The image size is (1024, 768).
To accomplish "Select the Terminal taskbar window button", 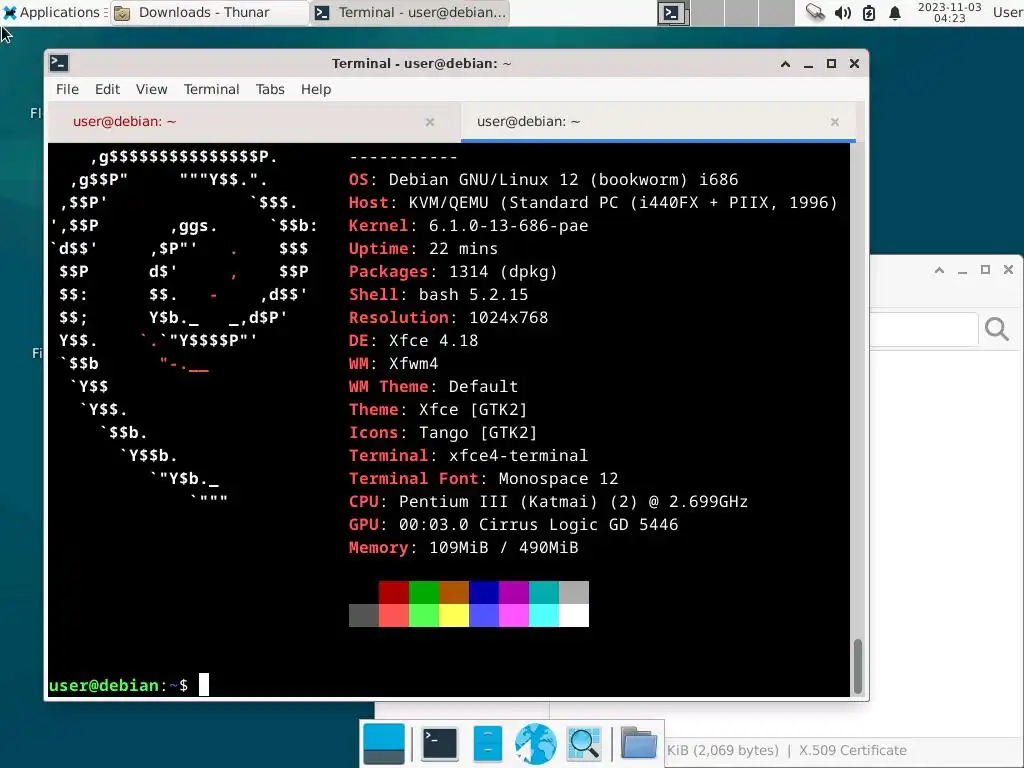I will tap(410, 12).
